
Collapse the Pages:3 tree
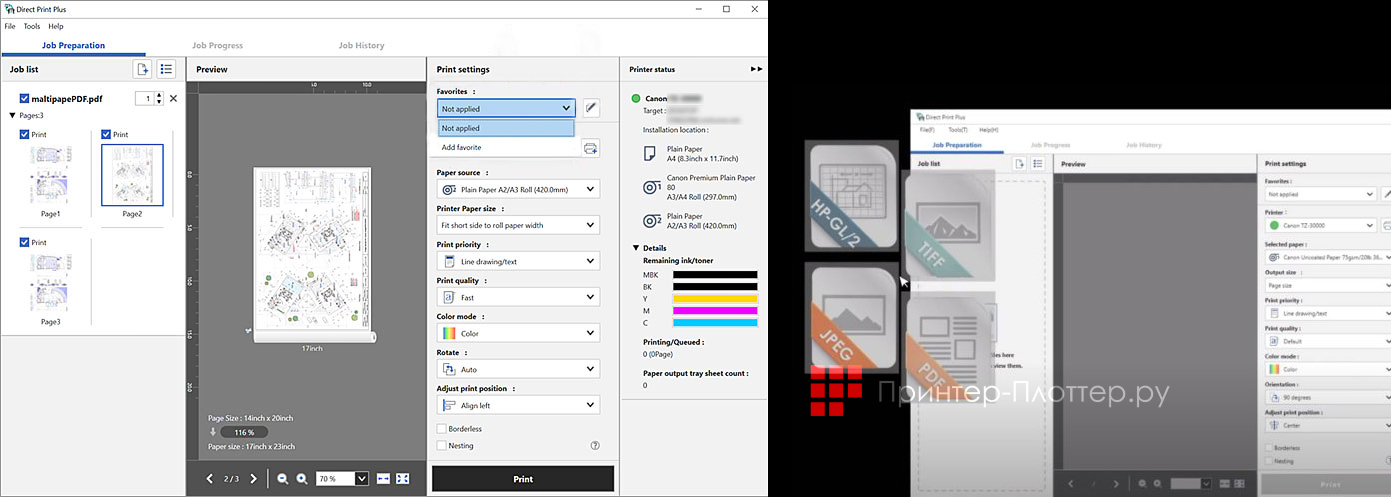11,116
